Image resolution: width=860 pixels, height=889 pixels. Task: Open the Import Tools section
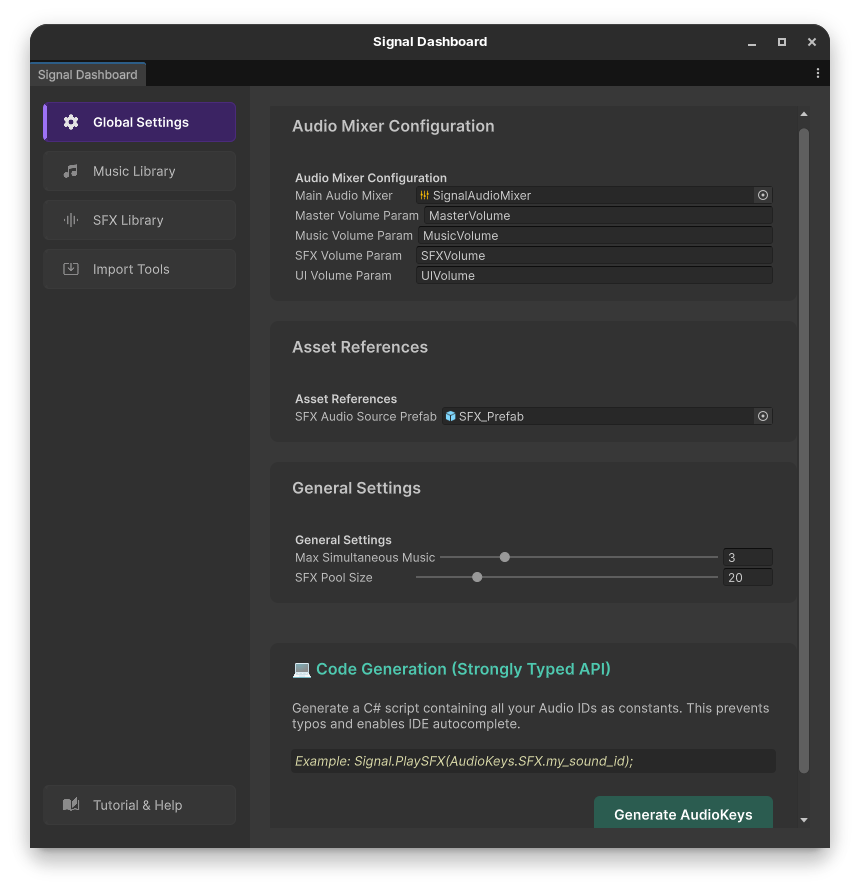(139, 269)
